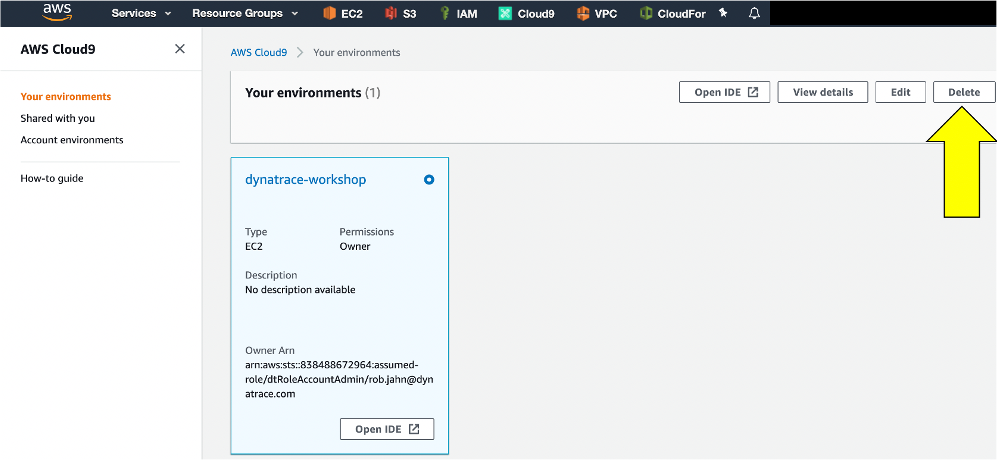The width and height of the screenshot is (997, 462).
Task: Select the dynatrace-workshop radio button
Action: [429, 180]
